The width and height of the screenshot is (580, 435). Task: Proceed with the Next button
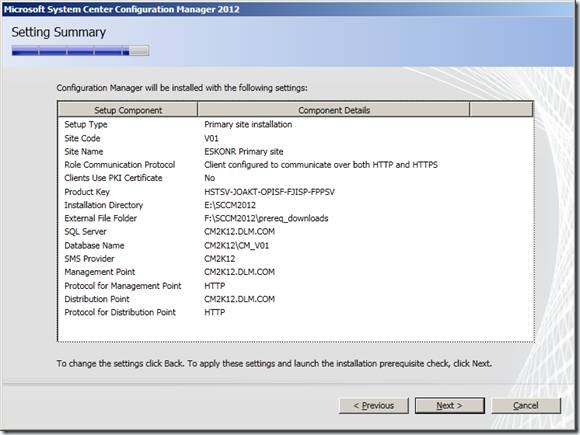[x=449, y=406]
